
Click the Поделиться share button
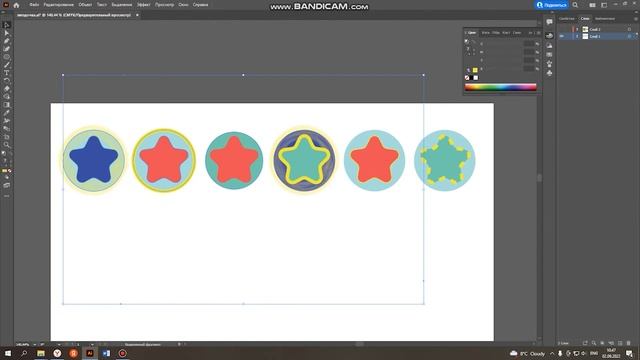pyautogui.click(x=552, y=5)
